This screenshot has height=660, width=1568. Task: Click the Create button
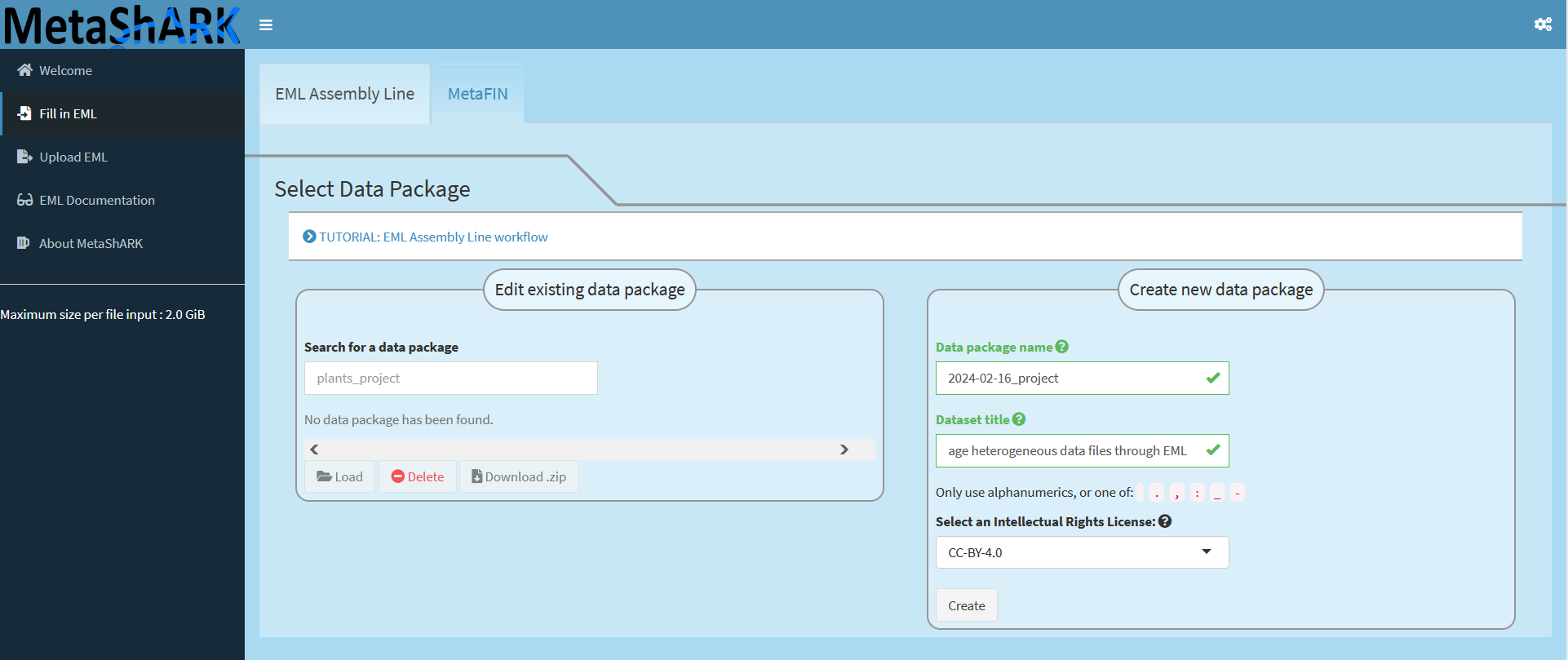point(967,605)
